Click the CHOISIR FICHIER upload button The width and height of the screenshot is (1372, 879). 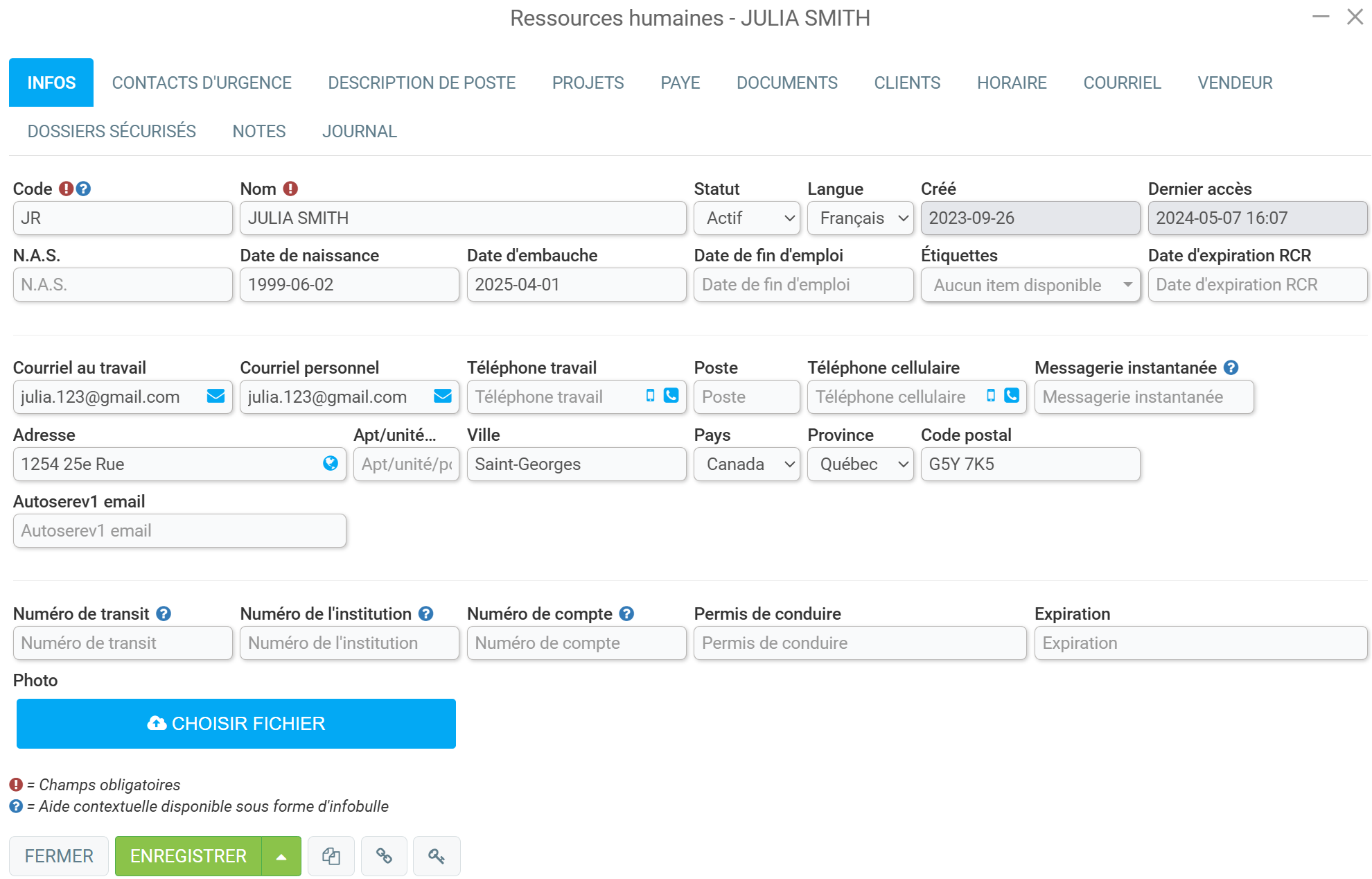pos(236,724)
